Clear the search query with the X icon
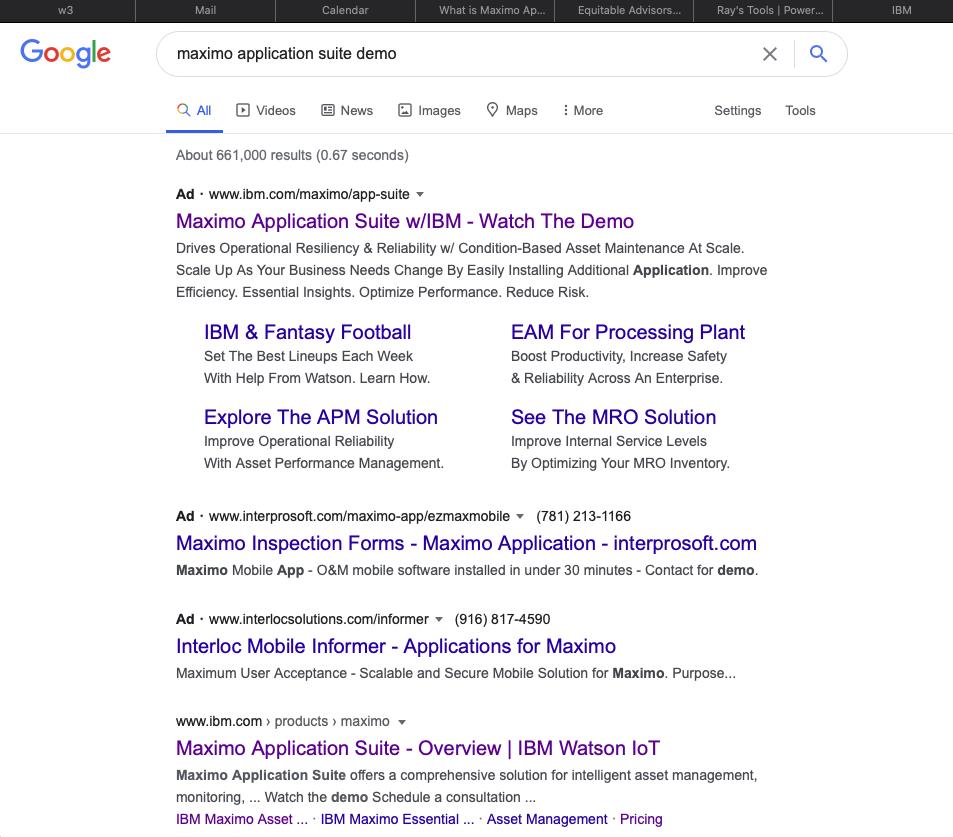This screenshot has width=953, height=837. 770,54
